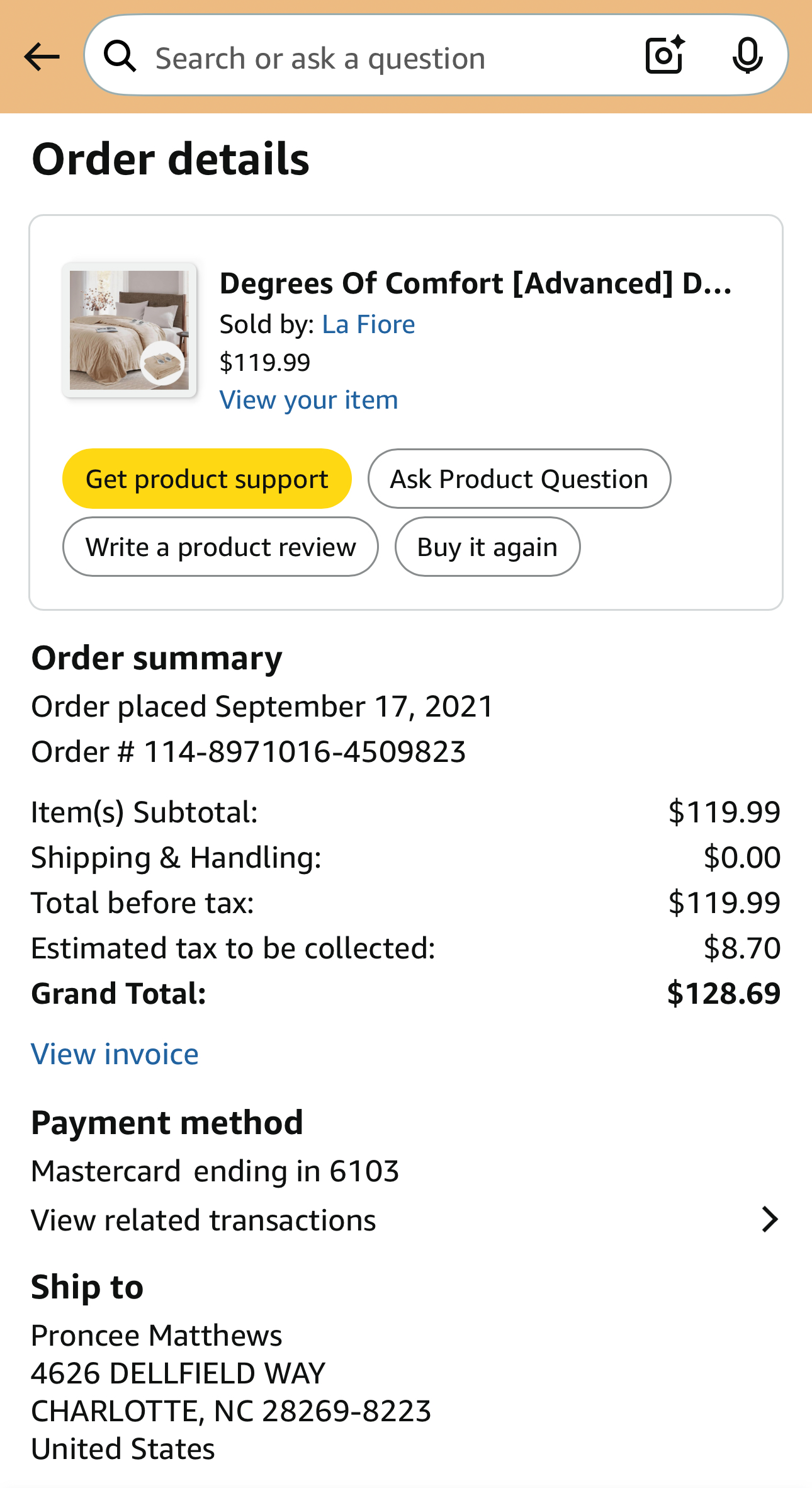812x1488 pixels.
Task: Tap the back arrow icon
Action: pyautogui.click(x=42, y=57)
